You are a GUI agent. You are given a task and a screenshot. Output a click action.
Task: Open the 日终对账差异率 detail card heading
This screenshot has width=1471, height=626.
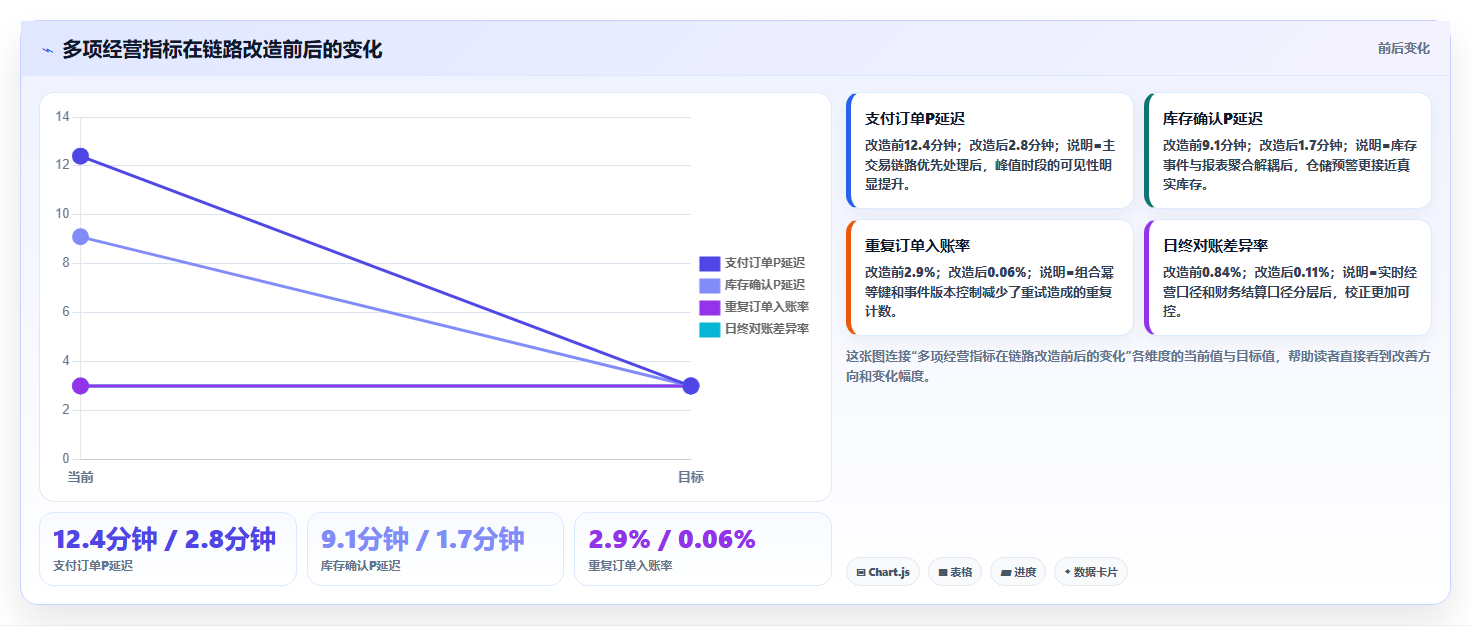point(1216,245)
